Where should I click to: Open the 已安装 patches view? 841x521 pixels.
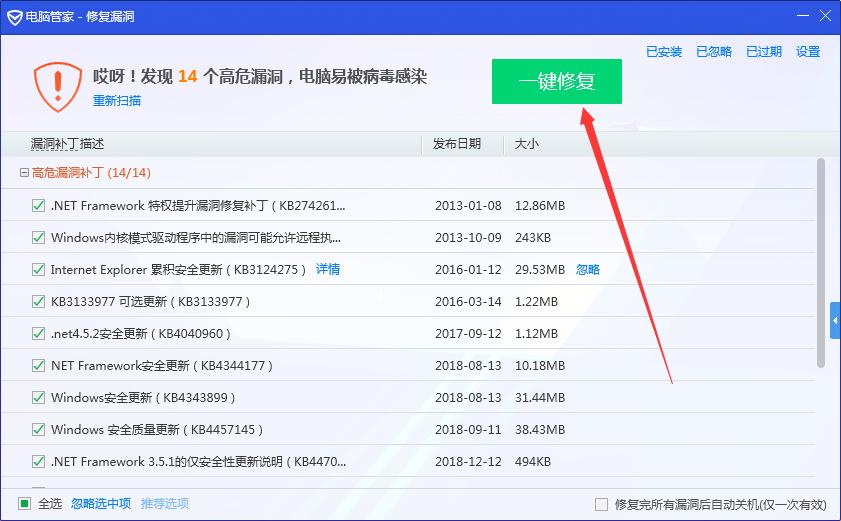coord(663,52)
